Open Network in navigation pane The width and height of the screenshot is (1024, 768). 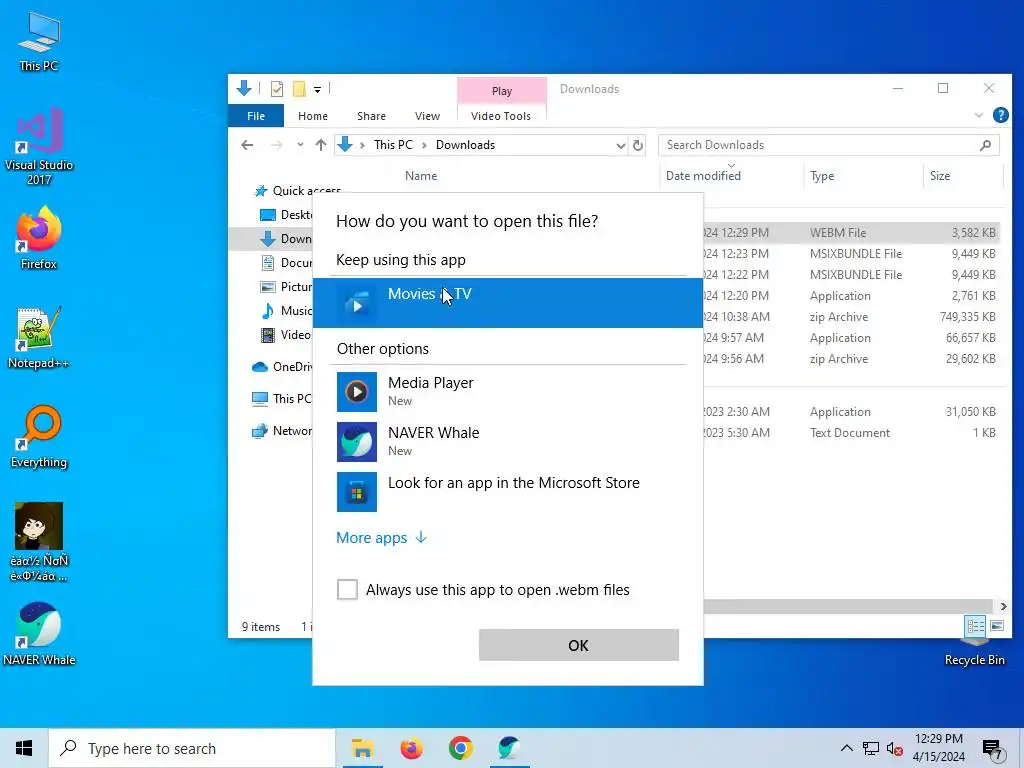pos(282,431)
